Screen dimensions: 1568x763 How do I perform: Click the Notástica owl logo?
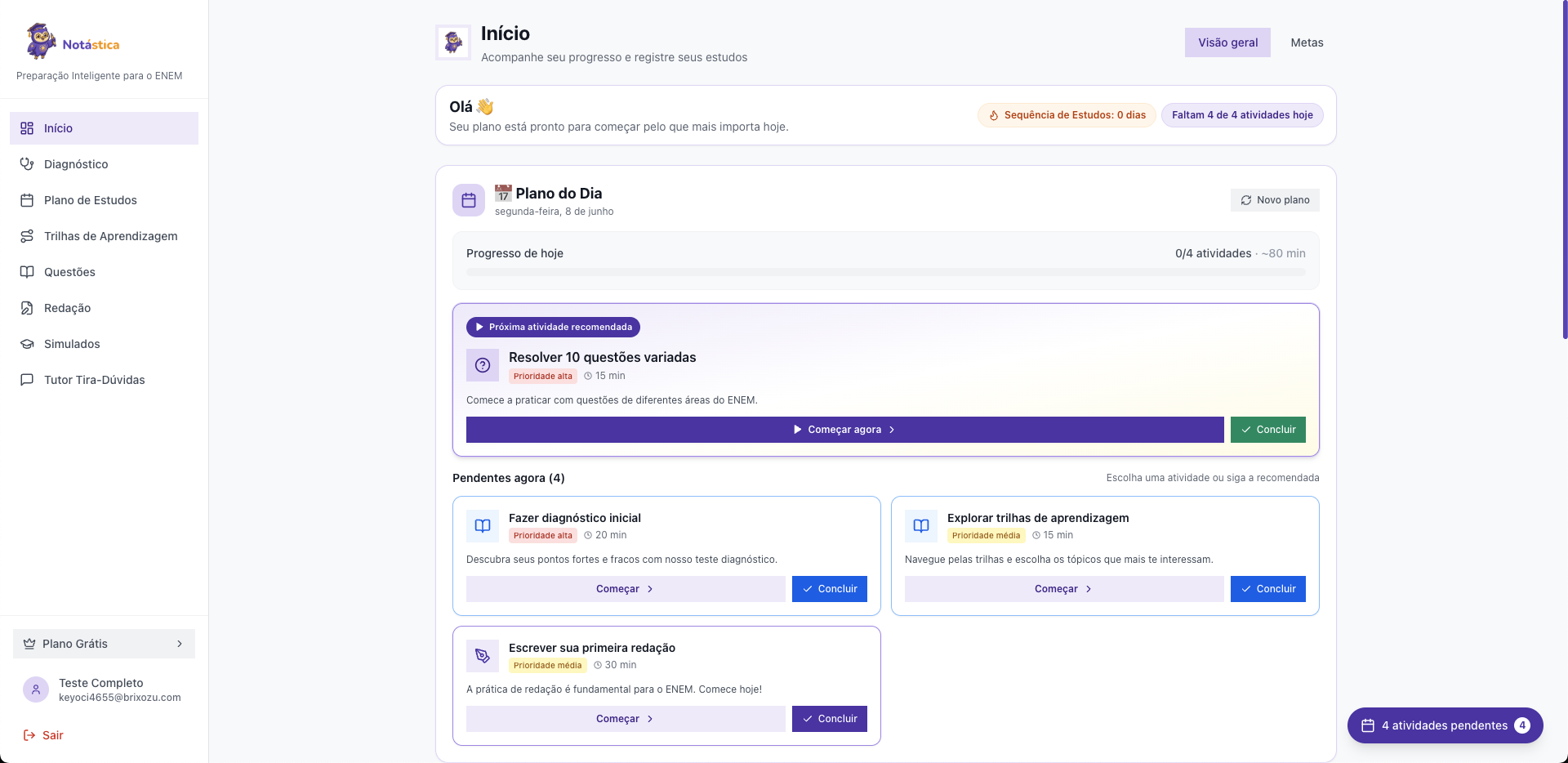[41, 42]
